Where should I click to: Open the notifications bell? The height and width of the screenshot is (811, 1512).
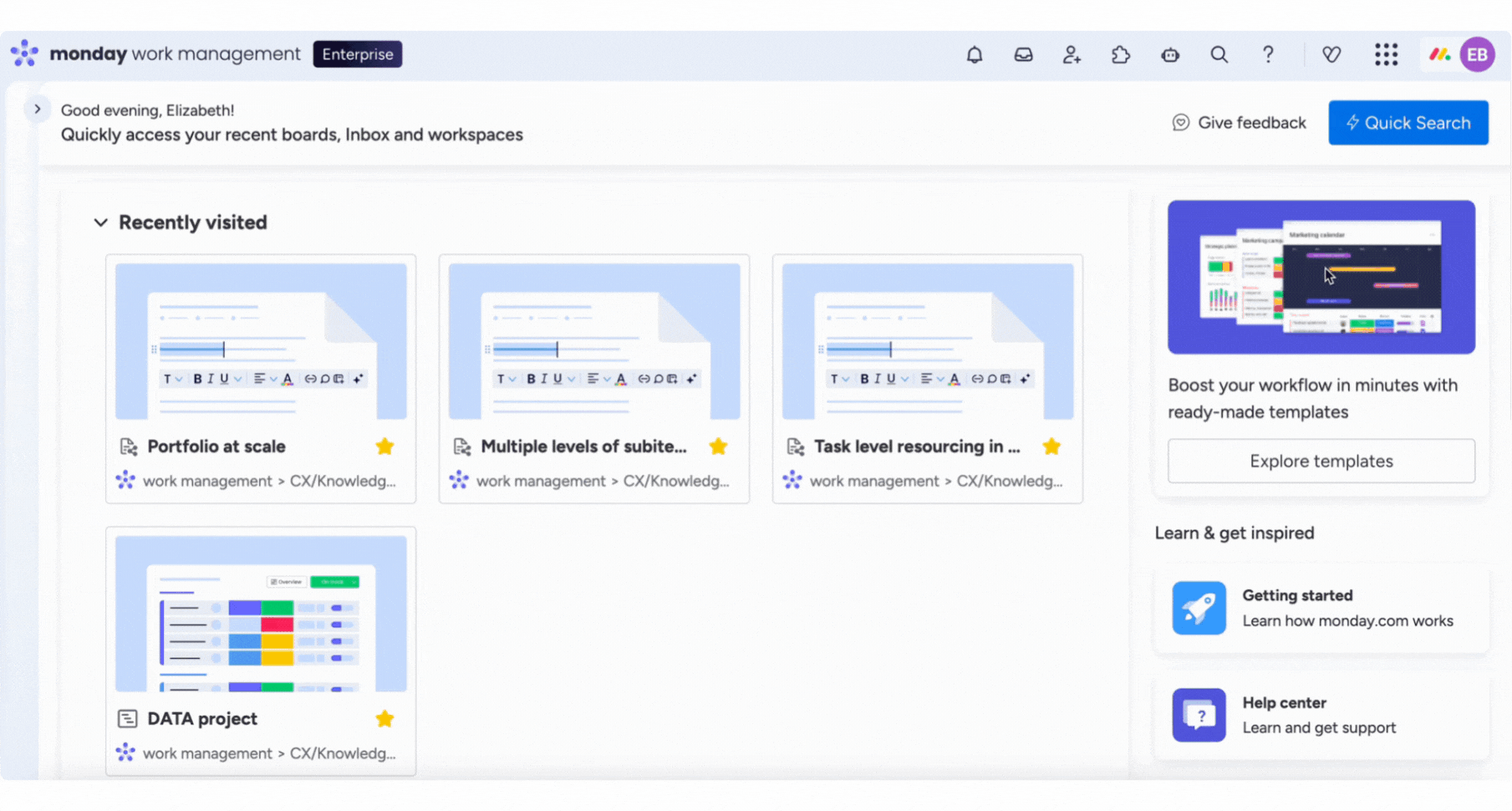click(975, 55)
